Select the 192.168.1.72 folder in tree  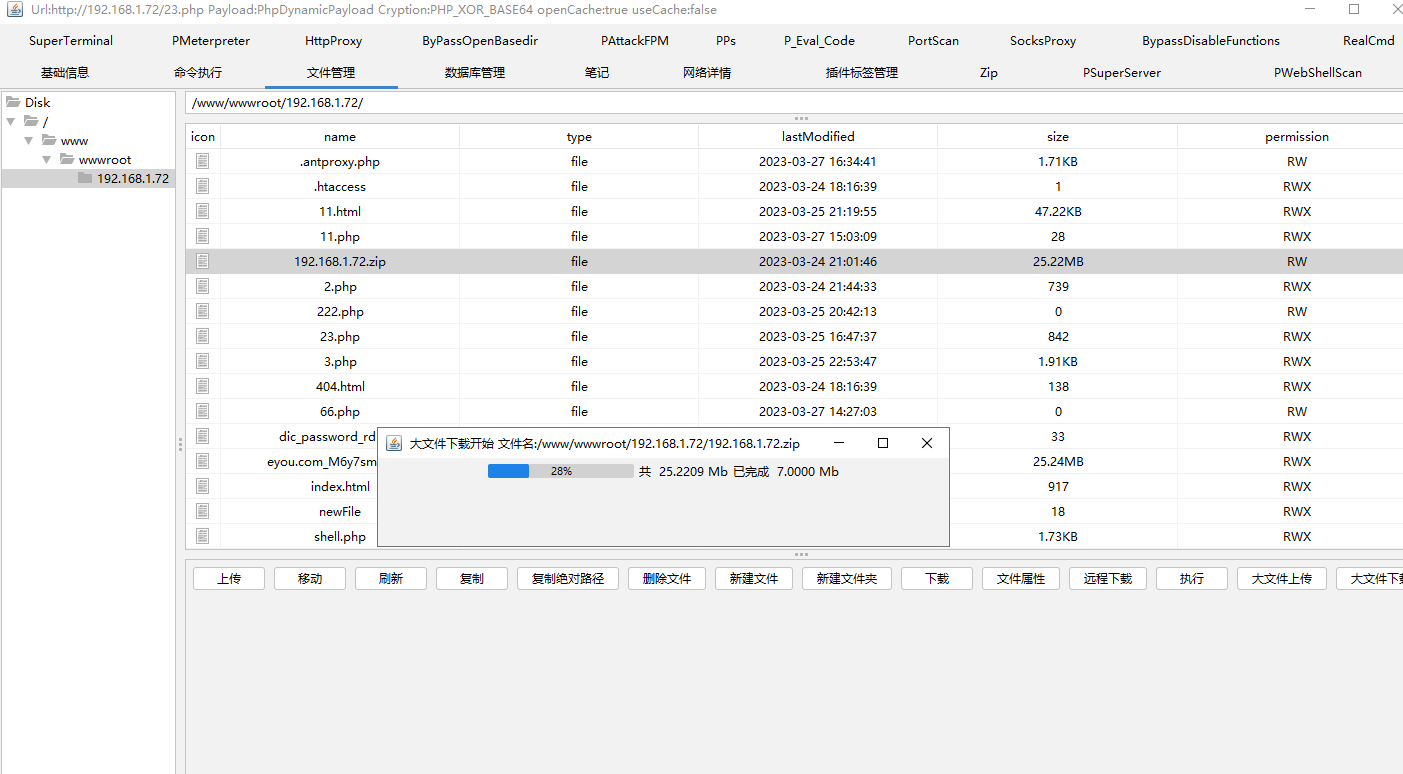(x=133, y=179)
